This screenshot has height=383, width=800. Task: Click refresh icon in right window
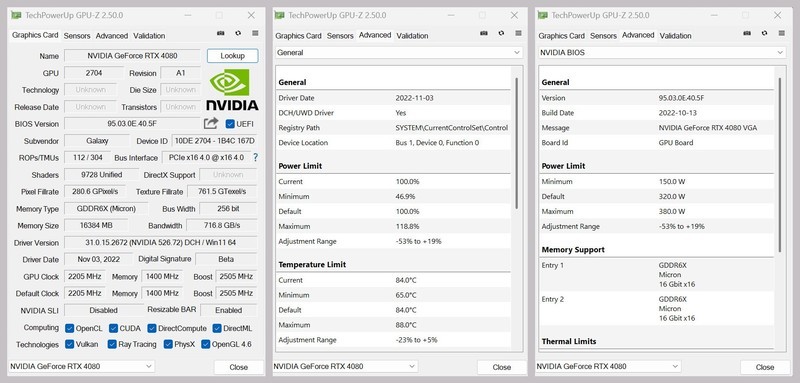764,33
